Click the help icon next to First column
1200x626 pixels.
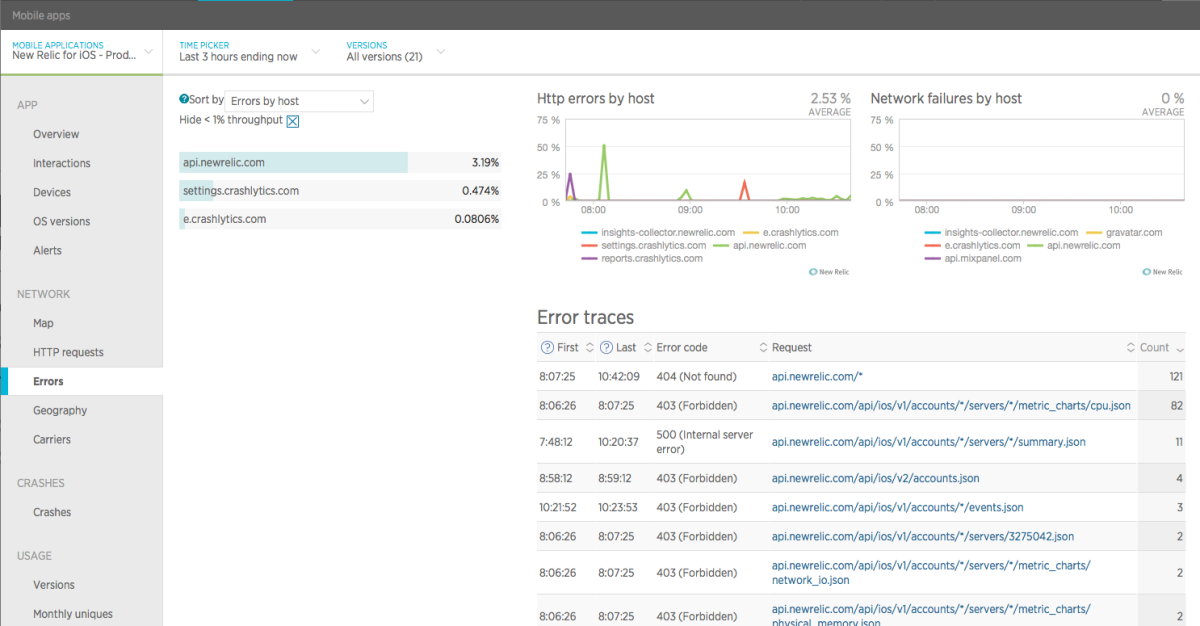click(x=547, y=348)
